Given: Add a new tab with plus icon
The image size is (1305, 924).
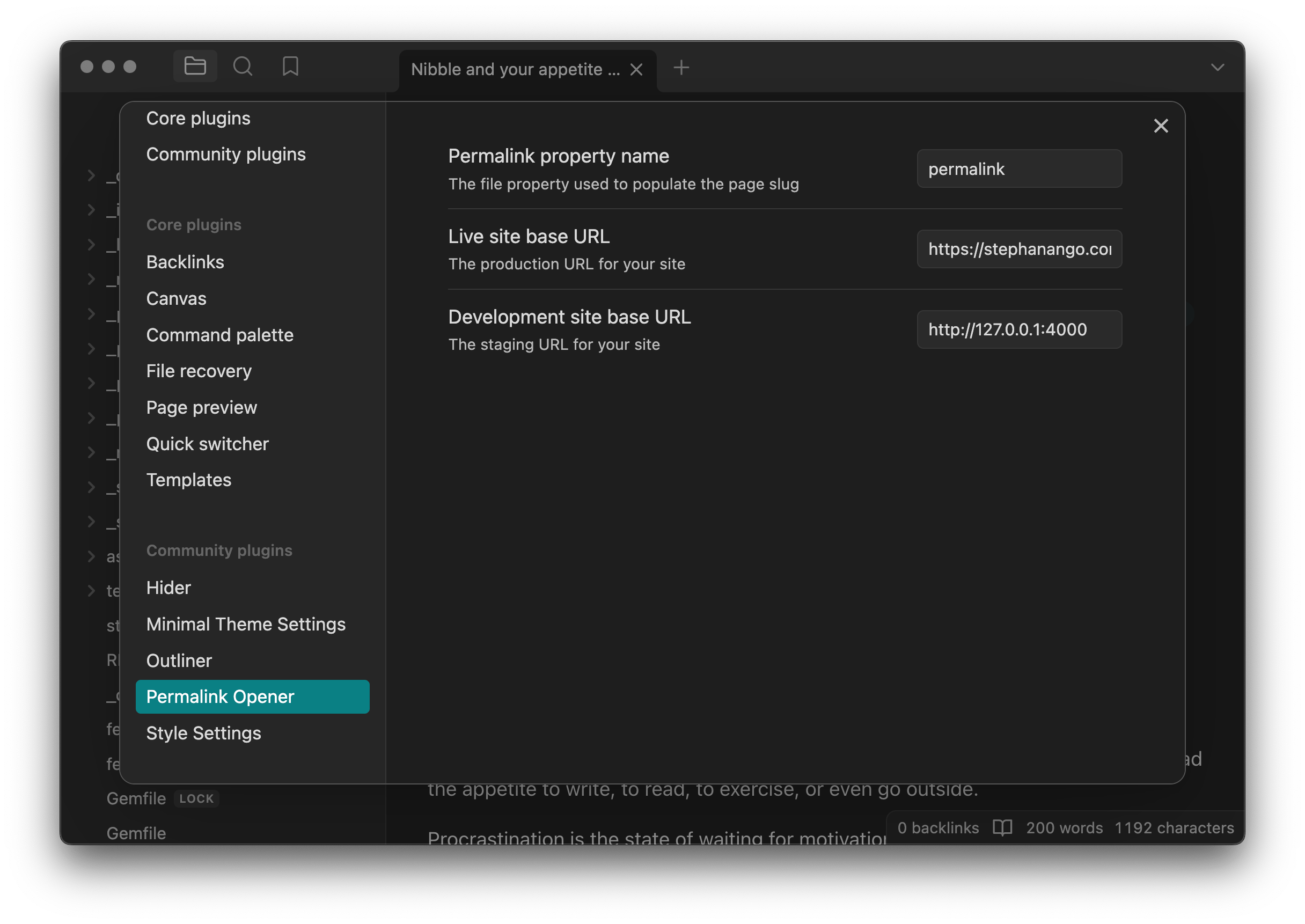Looking at the screenshot, I should (x=681, y=68).
